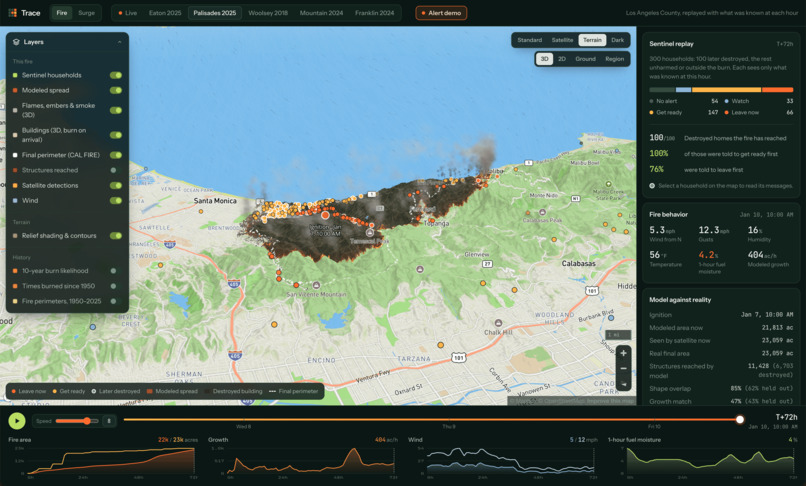
Task: Open the Eaton 2025 scenario
Action: (x=165, y=13)
